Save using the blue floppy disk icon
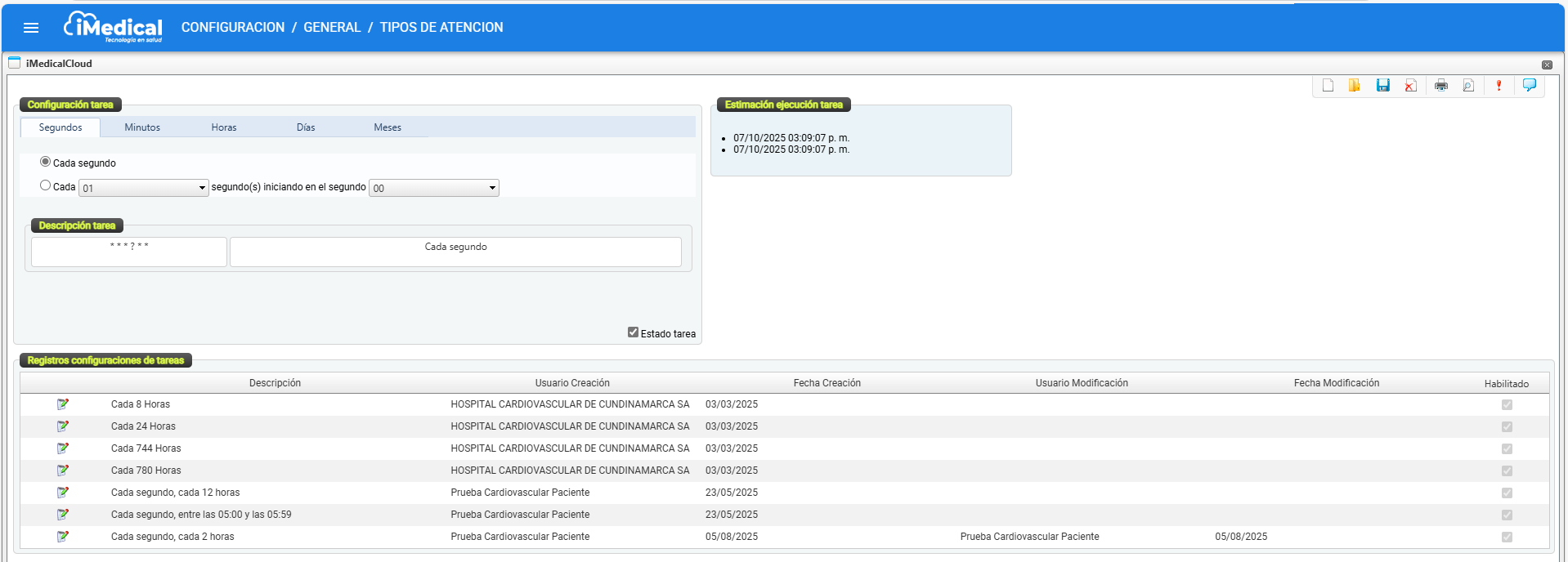The width and height of the screenshot is (1568, 562). tap(1382, 86)
